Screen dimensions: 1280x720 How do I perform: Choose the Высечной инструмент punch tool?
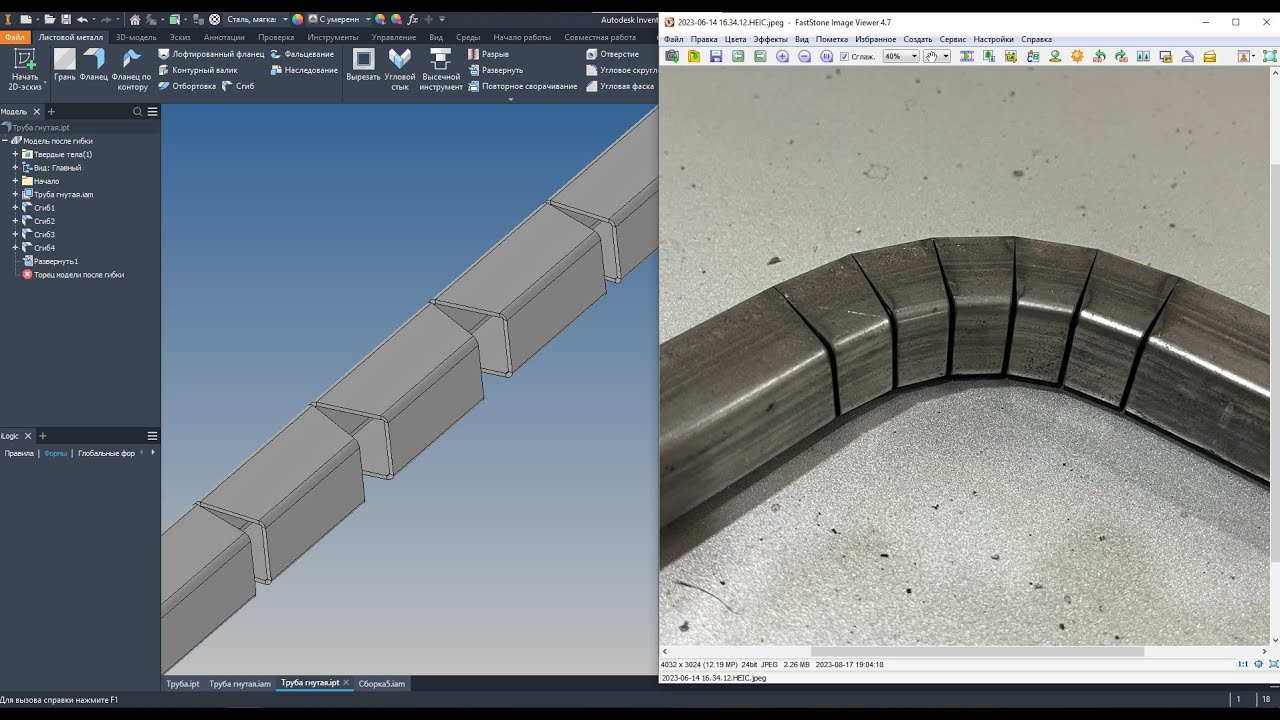click(441, 69)
